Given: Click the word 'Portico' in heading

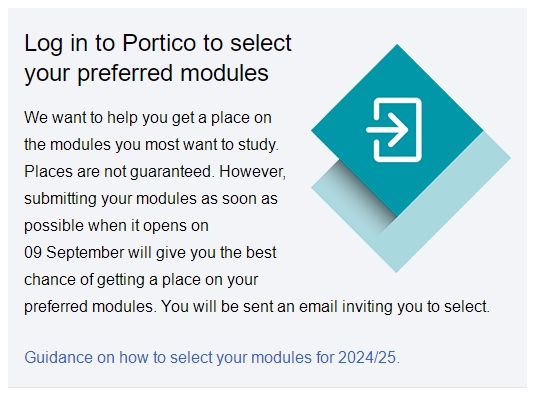Looking at the screenshot, I should pyautogui.click(x=159, y=43).
